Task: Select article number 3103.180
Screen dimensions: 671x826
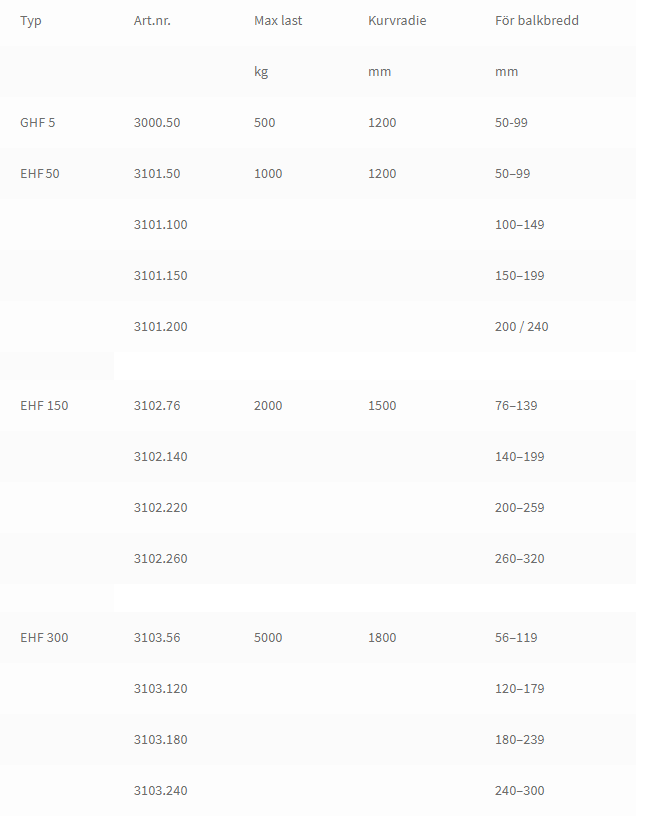Action: point(161,740)
